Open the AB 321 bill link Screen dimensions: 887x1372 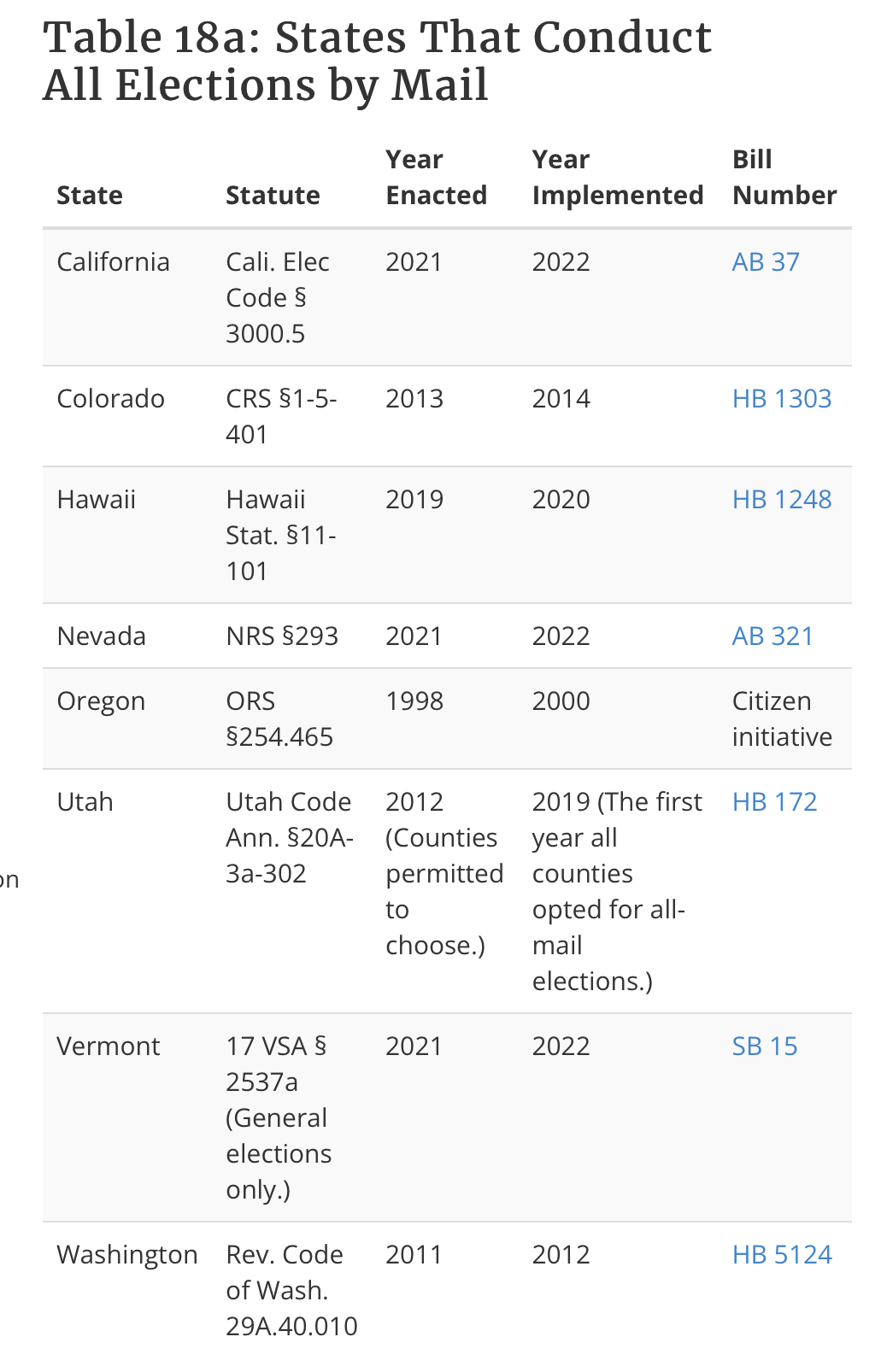(772, 636)
